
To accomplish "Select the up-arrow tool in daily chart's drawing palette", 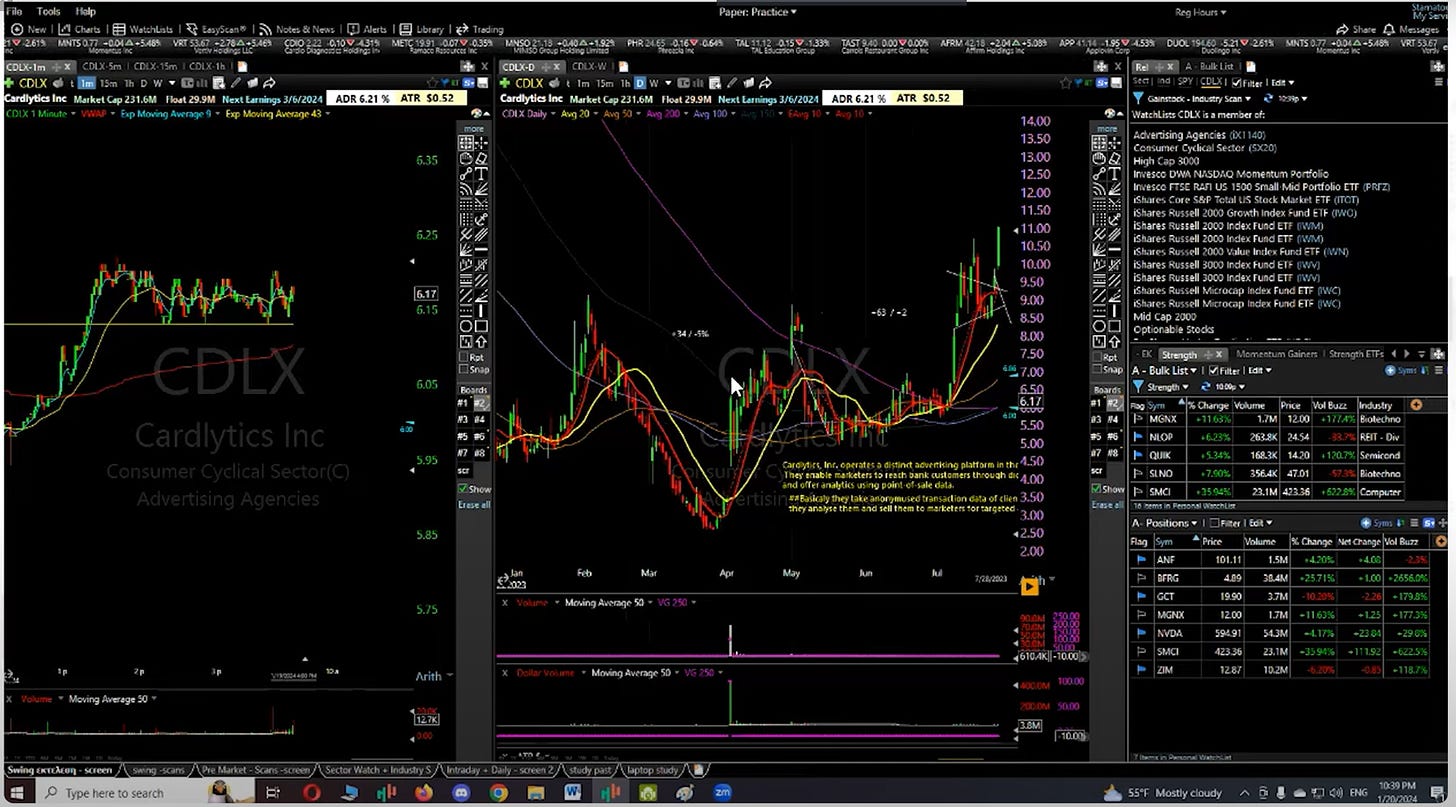I will pyautogui.click(x=1114, y=342).
